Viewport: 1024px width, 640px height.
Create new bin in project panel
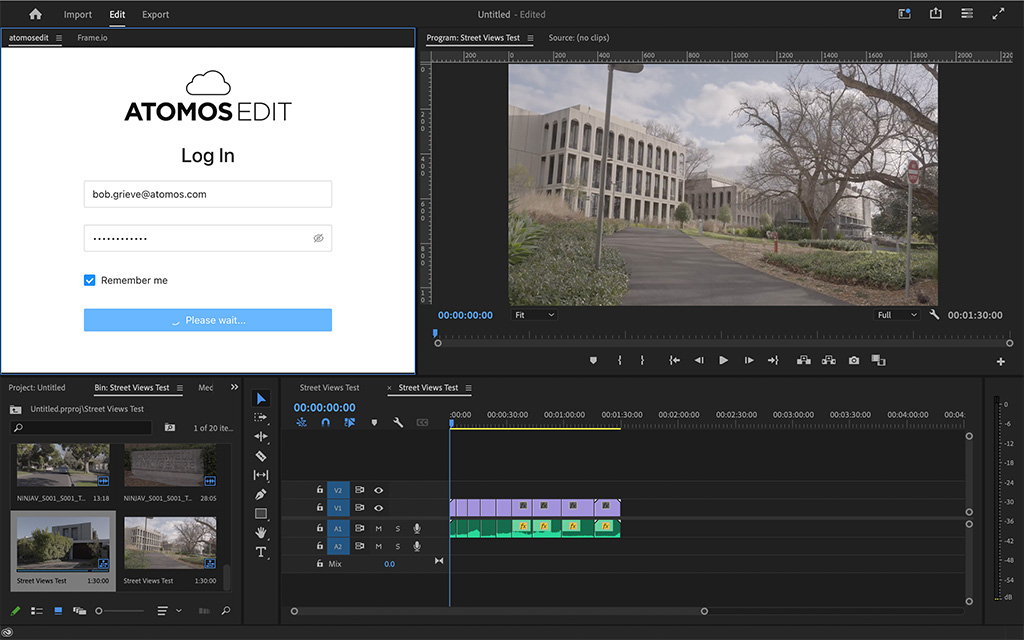pyautogui.click(x=170, y=427)
